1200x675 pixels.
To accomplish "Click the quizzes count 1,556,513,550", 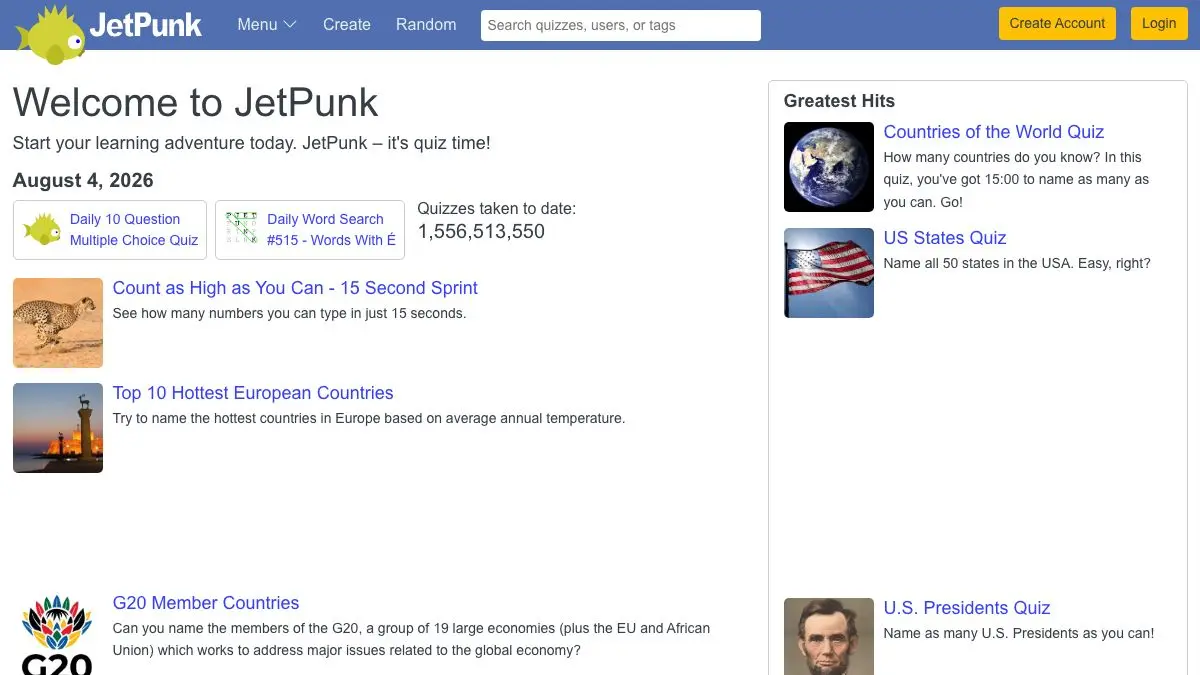I will coord(481,232).
